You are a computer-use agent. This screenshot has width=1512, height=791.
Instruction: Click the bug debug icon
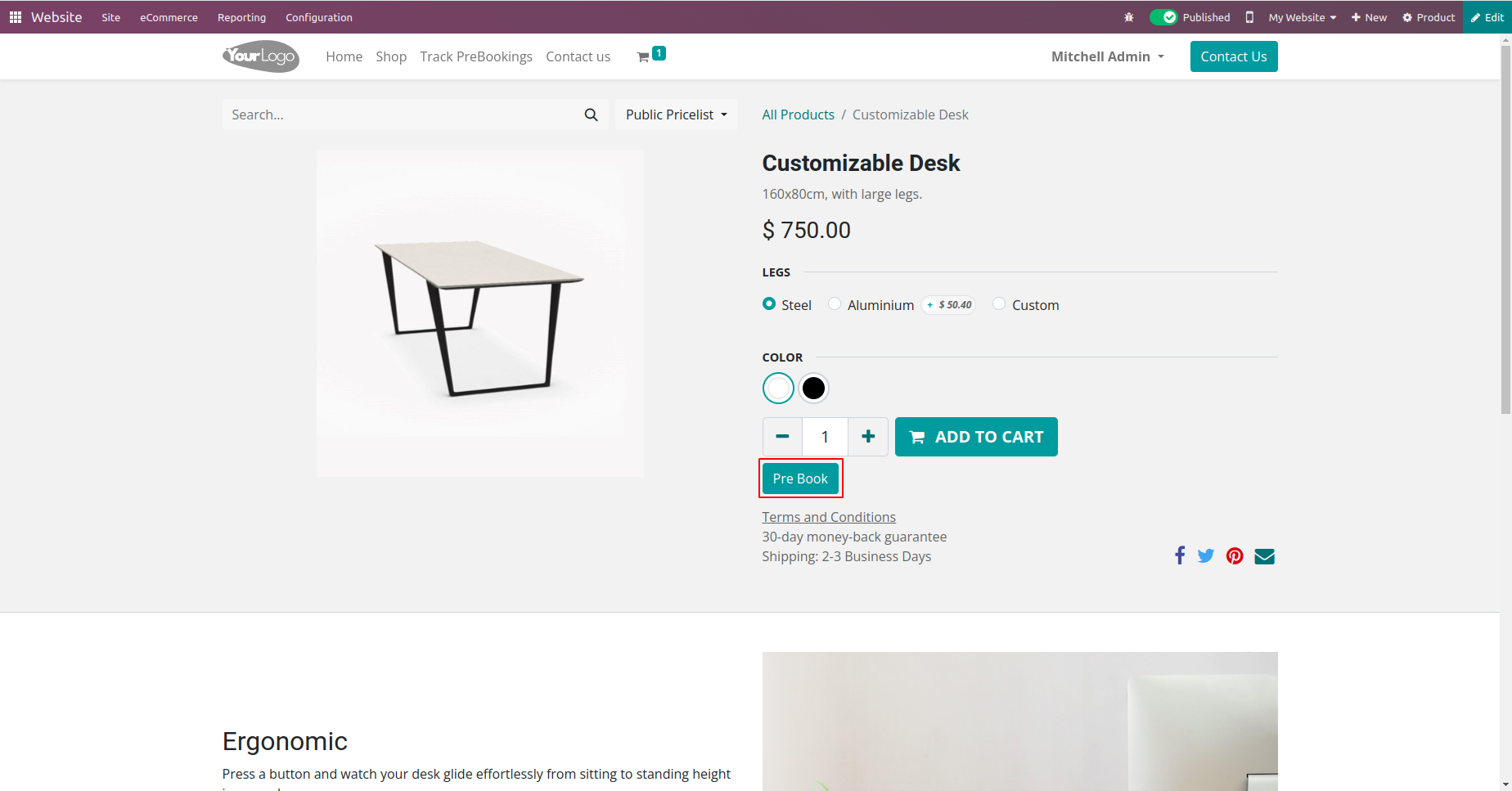[1129, 17]
